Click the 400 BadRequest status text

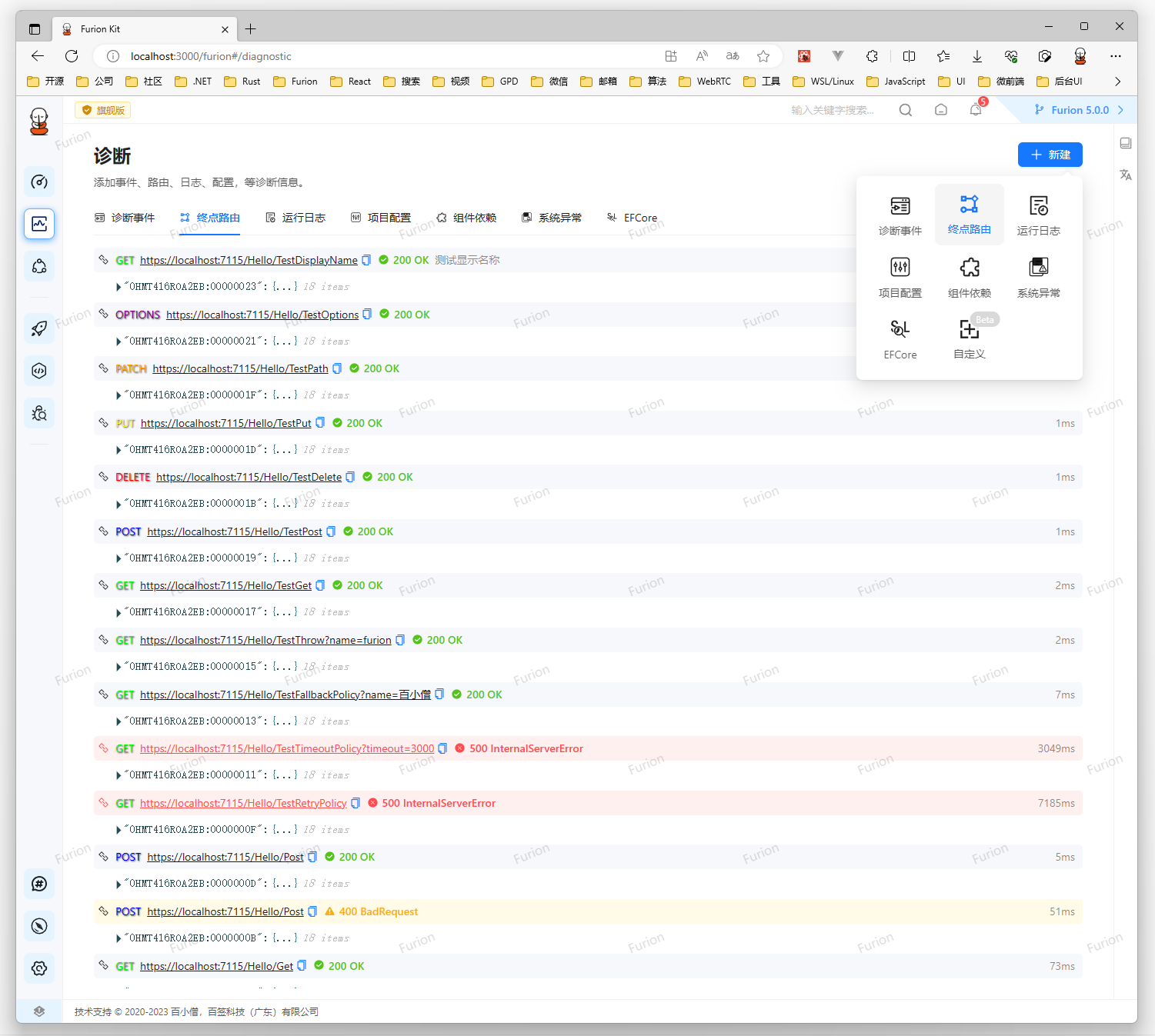(379, 911)
